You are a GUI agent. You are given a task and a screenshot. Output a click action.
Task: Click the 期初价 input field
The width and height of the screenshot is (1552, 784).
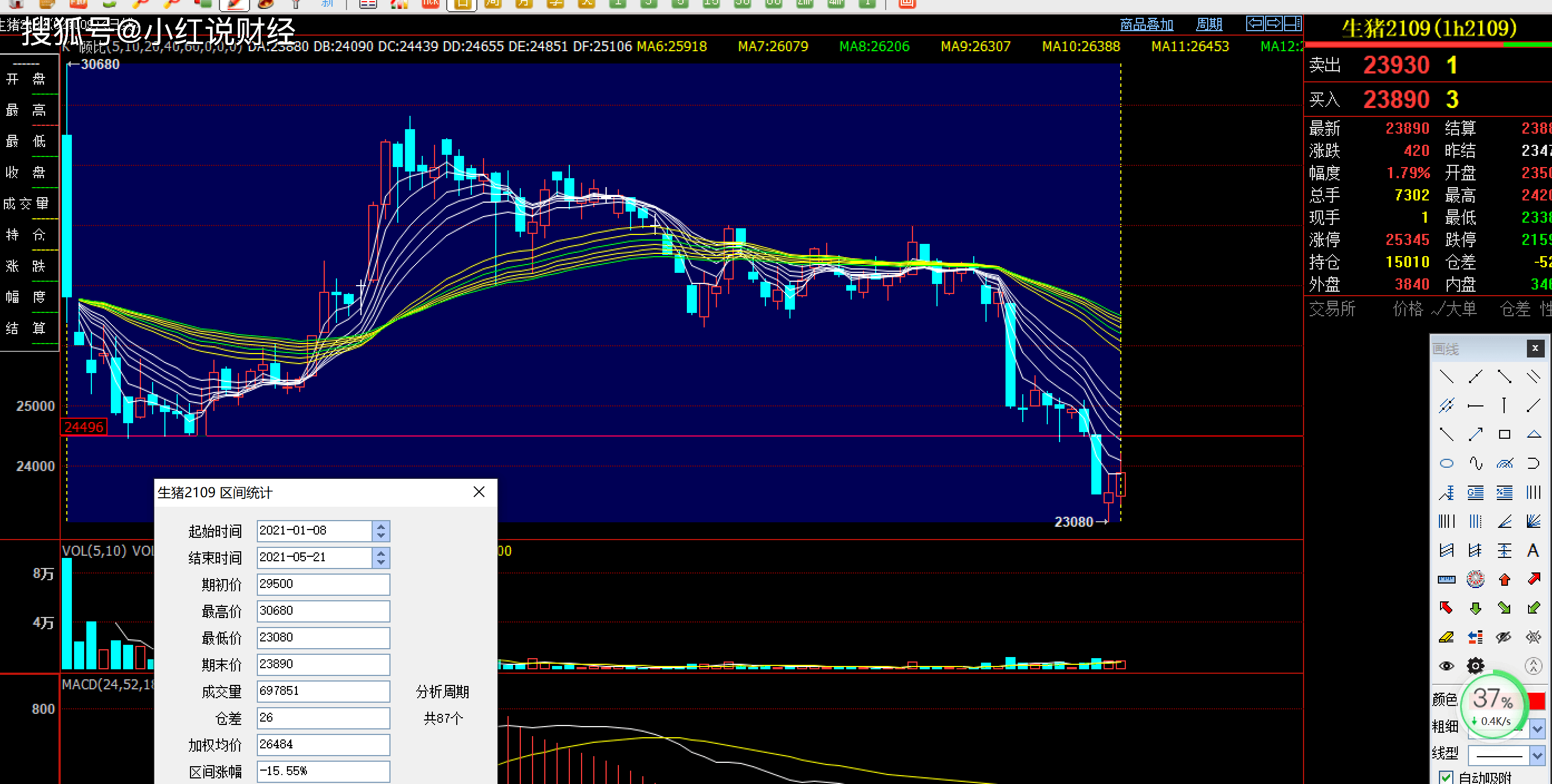pos(323,584)
